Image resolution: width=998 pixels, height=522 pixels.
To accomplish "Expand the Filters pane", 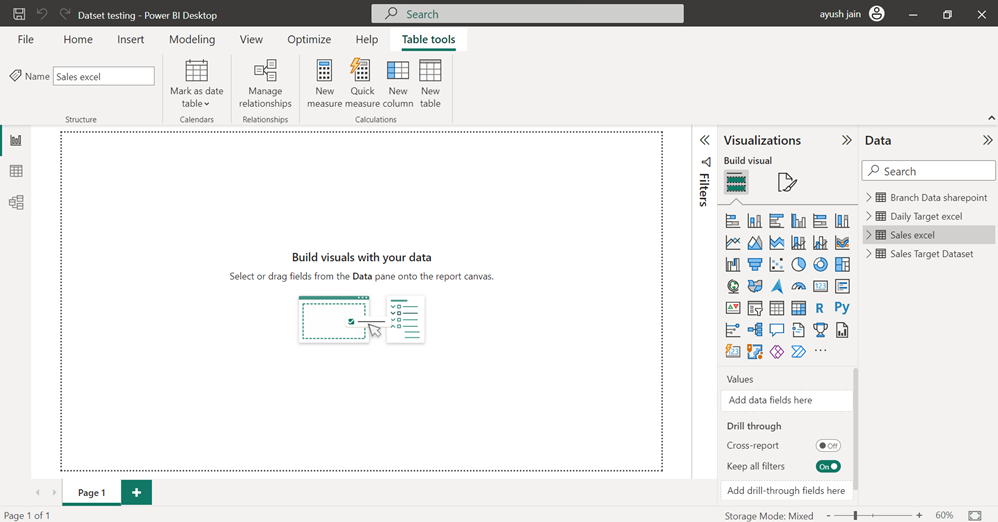I will click(705, 140).
